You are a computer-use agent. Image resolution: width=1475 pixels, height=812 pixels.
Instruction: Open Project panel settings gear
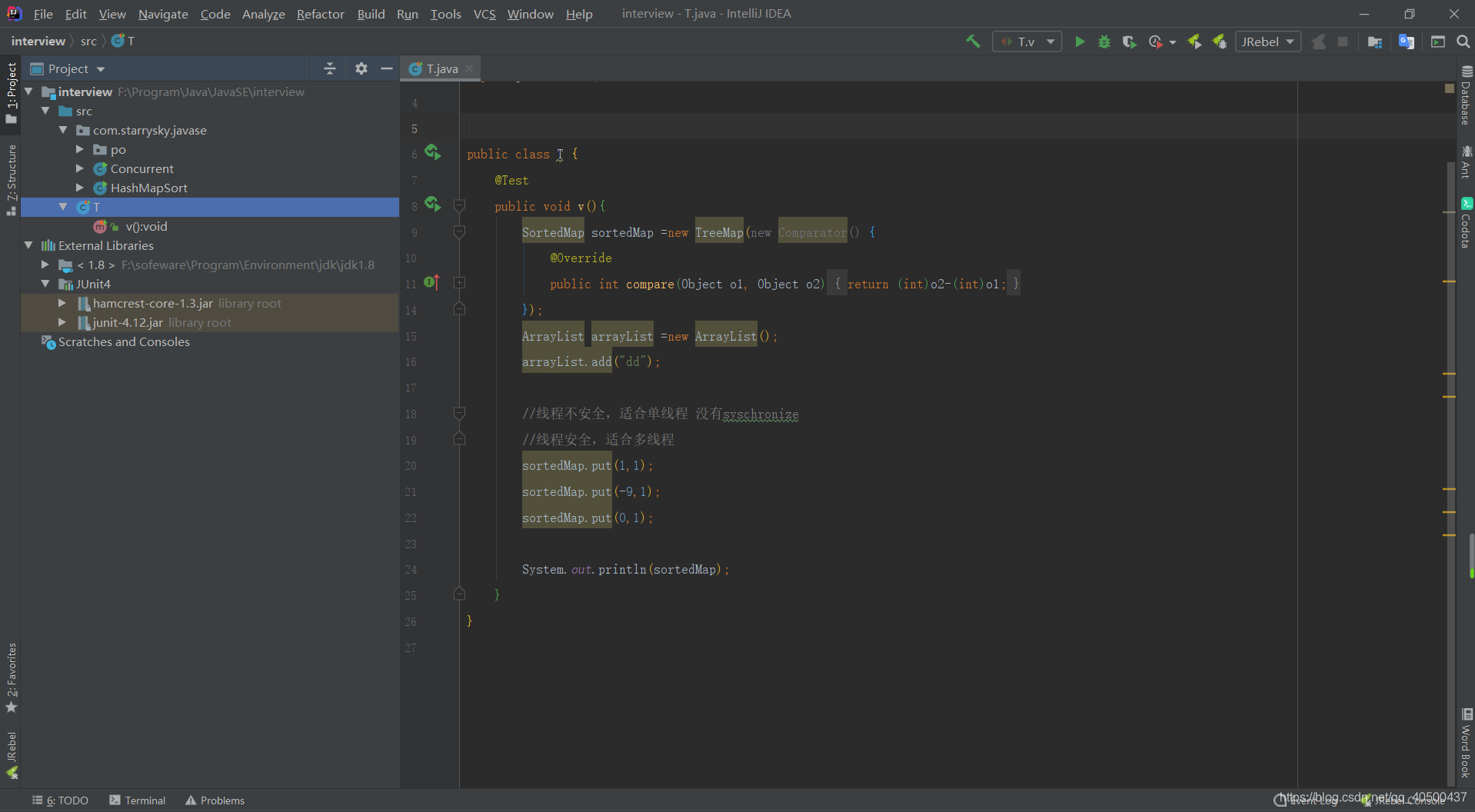(361, 68)
